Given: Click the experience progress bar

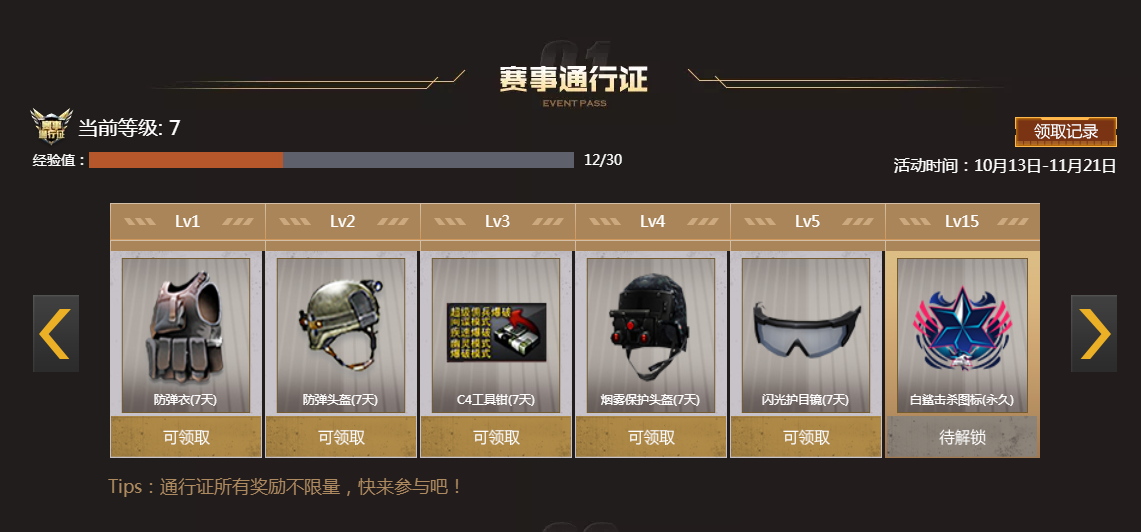Looking at the screenshot, I should tap(331, 160).
